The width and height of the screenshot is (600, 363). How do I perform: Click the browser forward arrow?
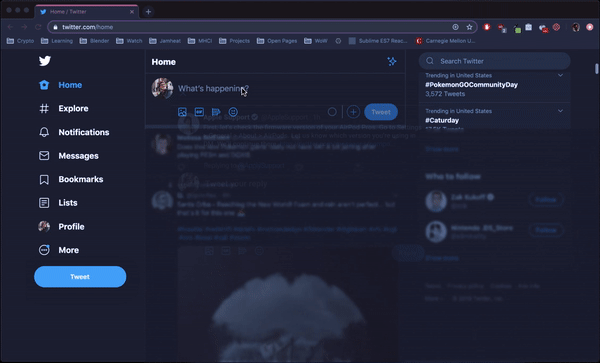coord(24,27)
